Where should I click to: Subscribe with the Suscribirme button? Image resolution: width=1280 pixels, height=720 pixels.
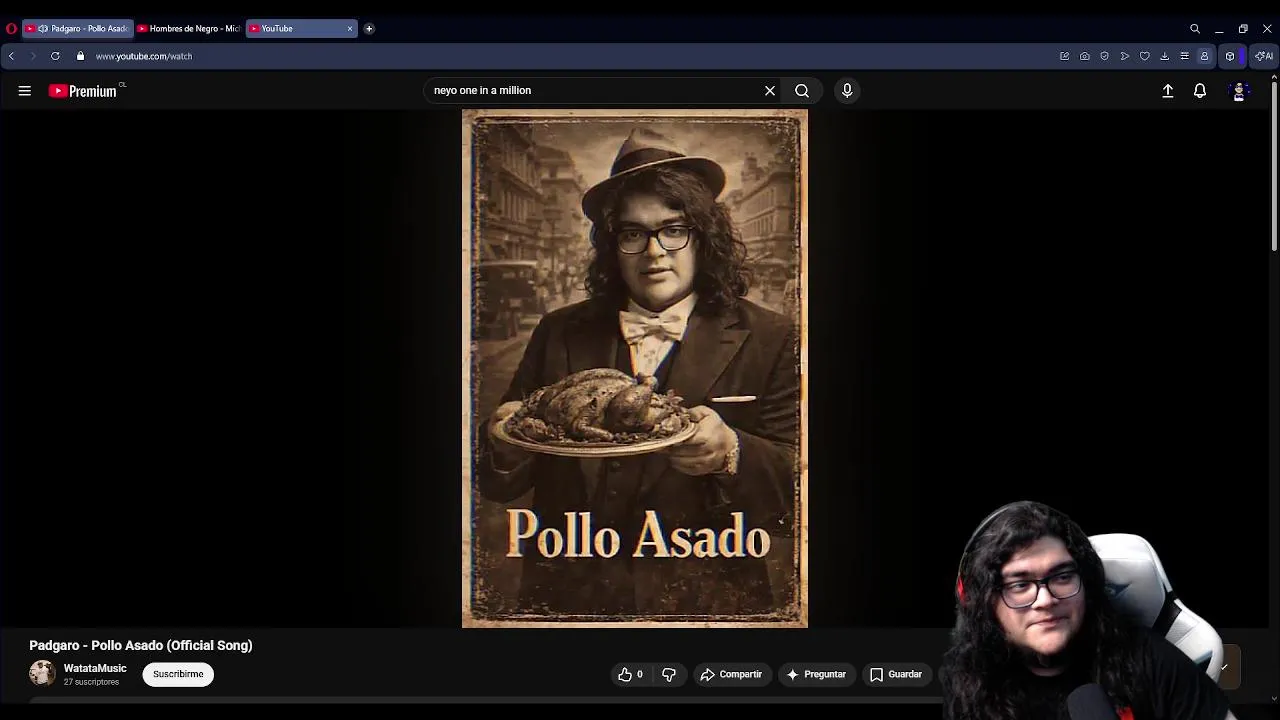pyautogui.click(x=178, y=674)
